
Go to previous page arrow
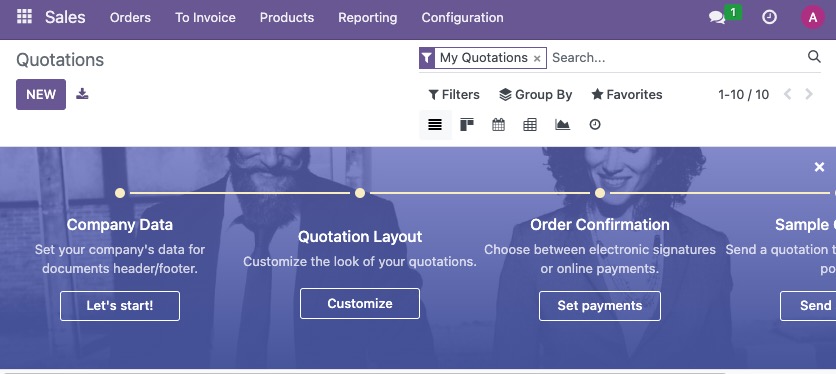(787, 94)
